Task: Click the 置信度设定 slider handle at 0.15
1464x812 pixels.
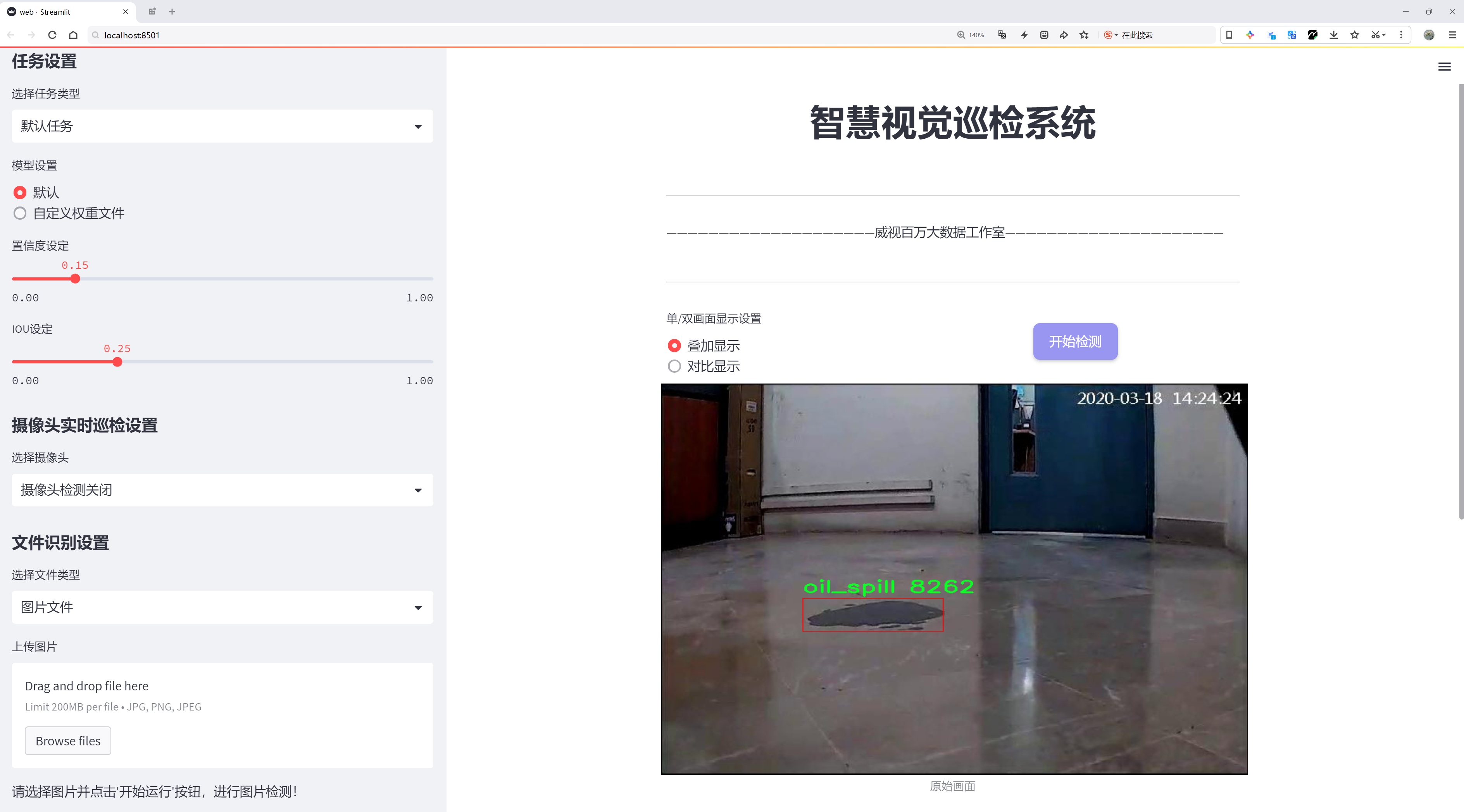Action: click(x=75, y=279)
